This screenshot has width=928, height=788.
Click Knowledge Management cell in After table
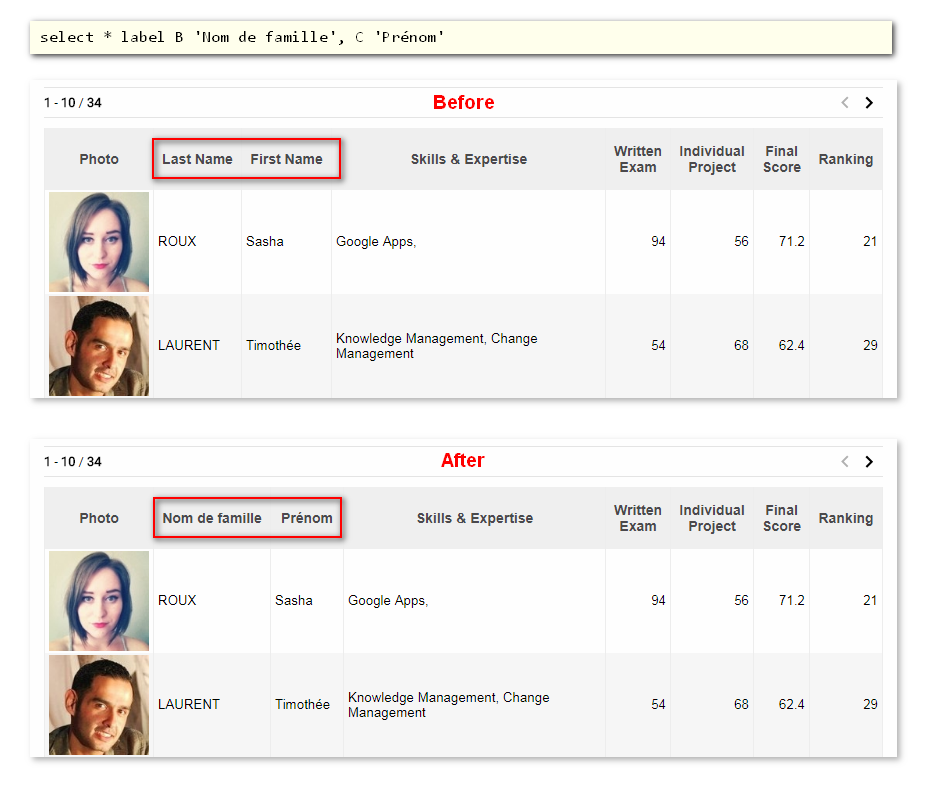coord(448,705)
